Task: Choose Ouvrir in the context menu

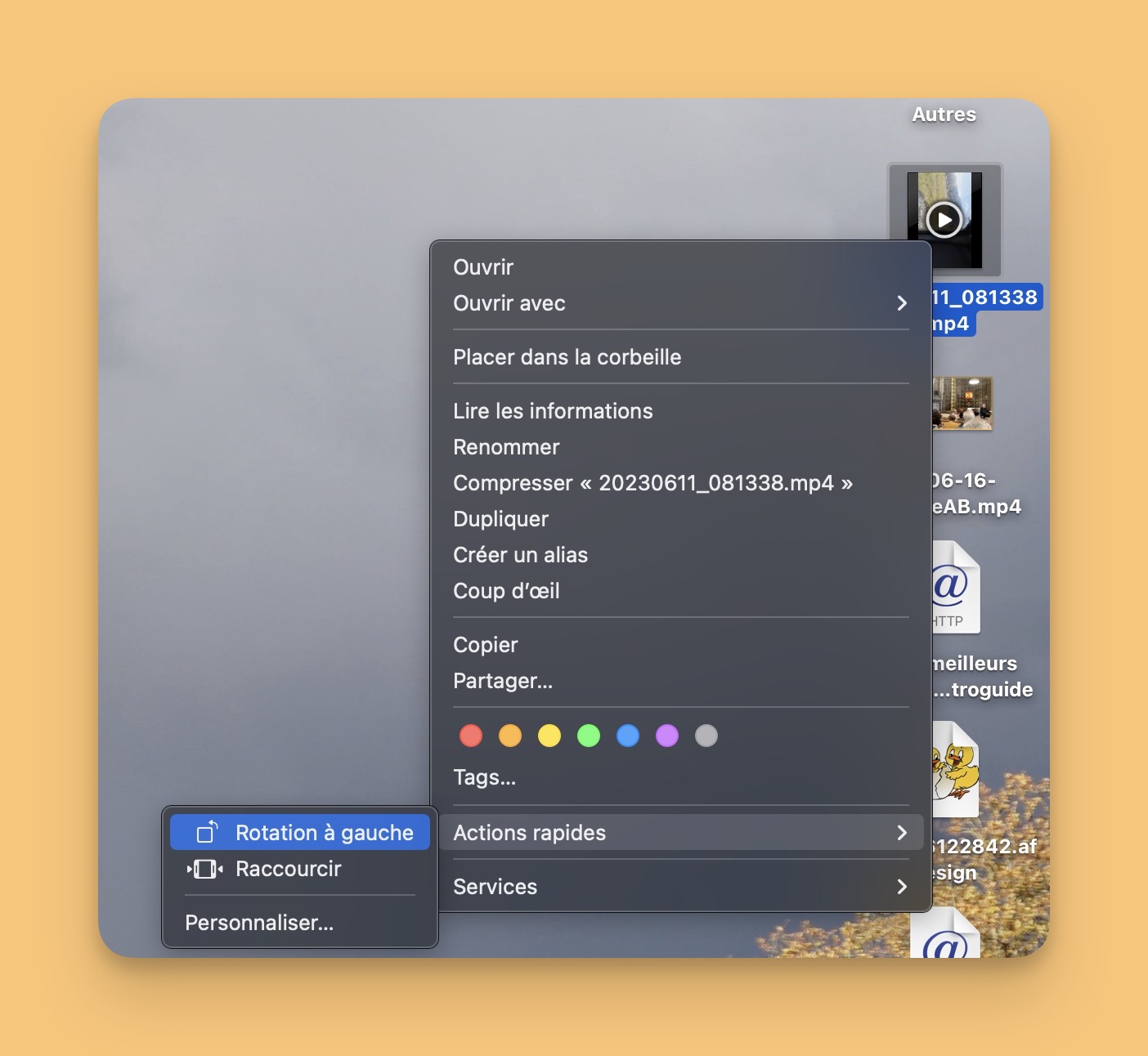Action: [680, 267]
